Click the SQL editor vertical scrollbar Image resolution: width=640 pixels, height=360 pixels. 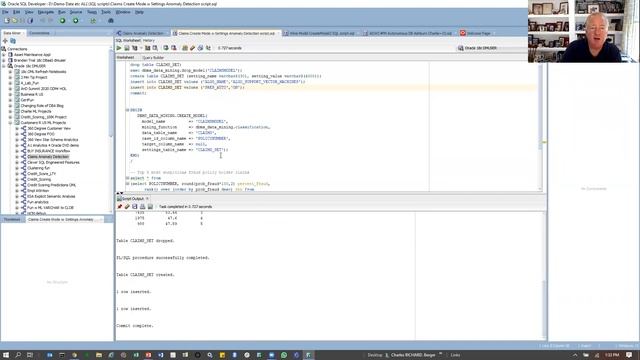[x=540, y=127]
